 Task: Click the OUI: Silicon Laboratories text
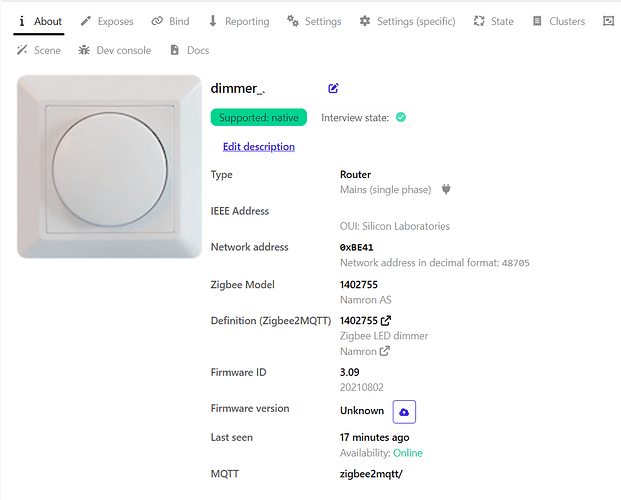pyautogui.click(x=395, y=226)
